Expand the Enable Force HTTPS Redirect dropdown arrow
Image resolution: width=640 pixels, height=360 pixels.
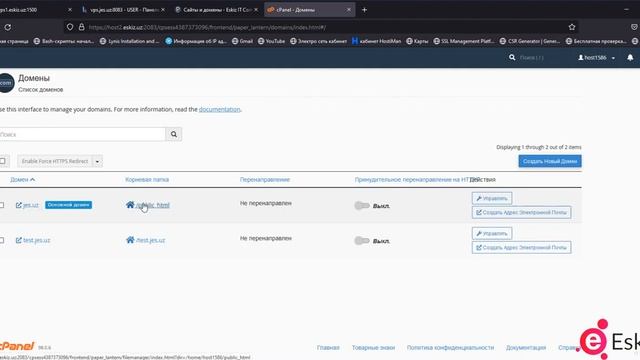tap(97, 161)
